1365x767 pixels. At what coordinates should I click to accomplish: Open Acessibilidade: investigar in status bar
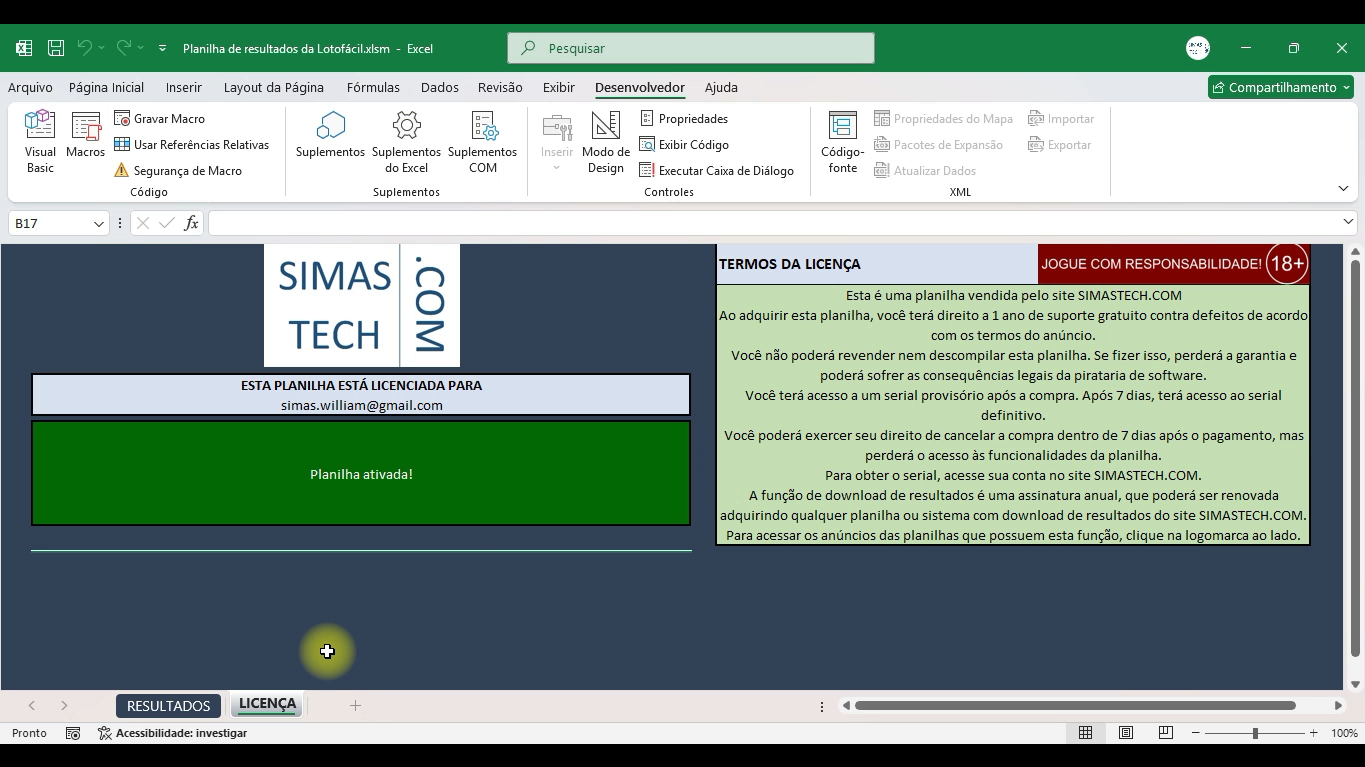[173, 733]
